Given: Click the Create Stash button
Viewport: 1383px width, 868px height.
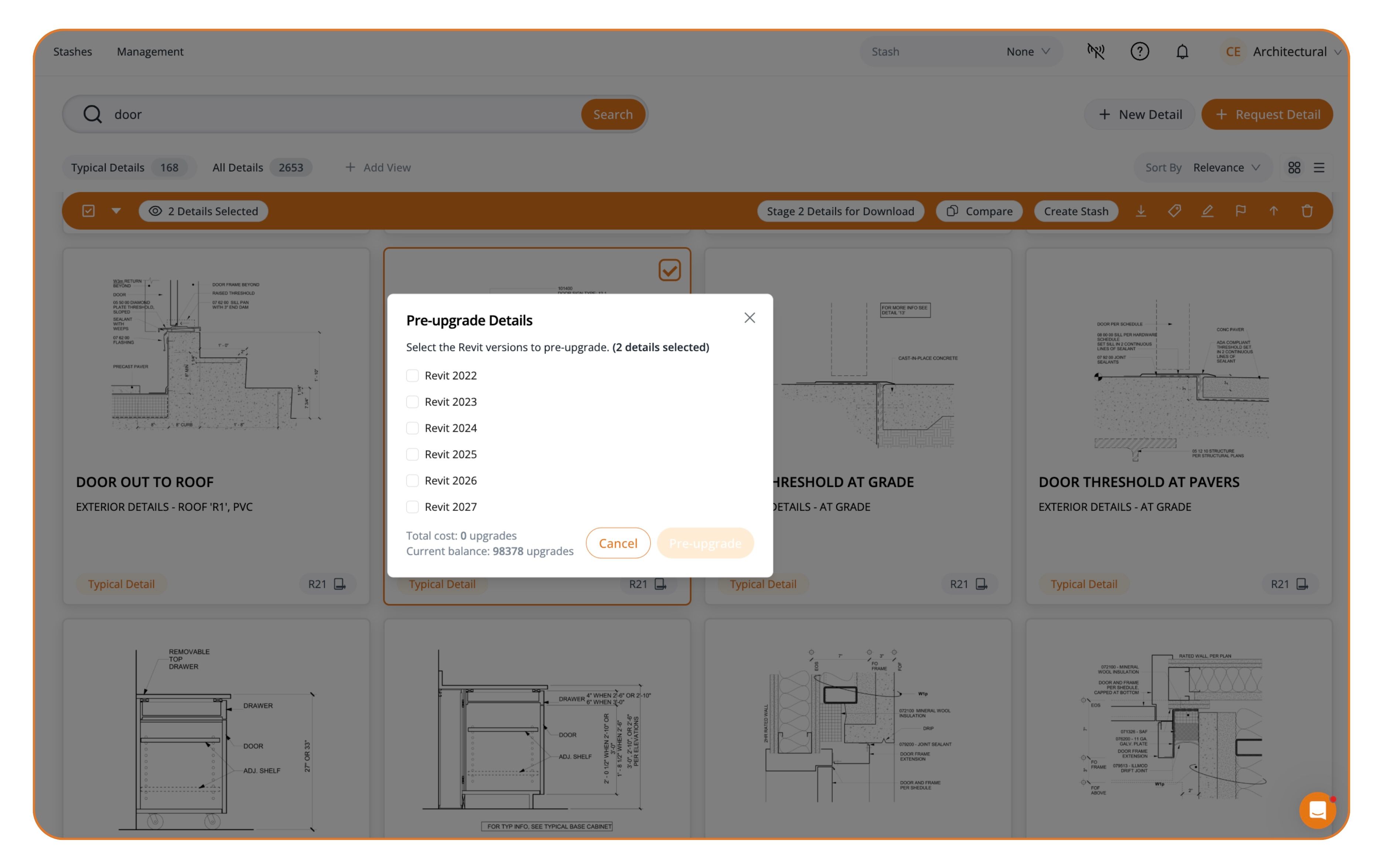Looking at the screenshot, I should tap(1076, 211).
